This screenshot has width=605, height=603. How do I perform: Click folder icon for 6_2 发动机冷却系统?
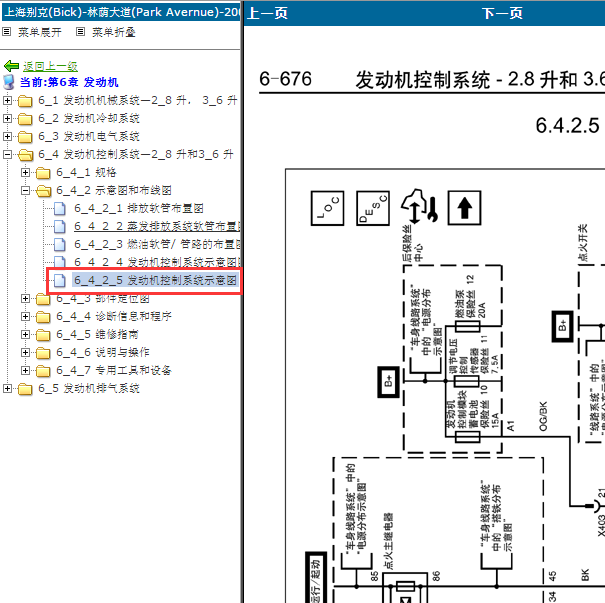(25, 118)
